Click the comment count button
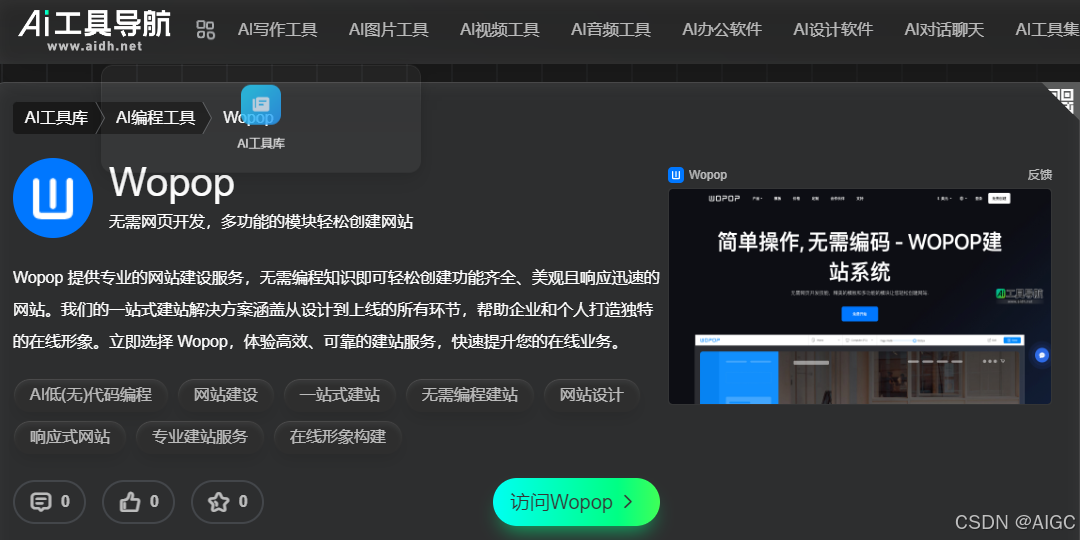The height and width of the screenshot is (540, 1080). tap(50, 501)
